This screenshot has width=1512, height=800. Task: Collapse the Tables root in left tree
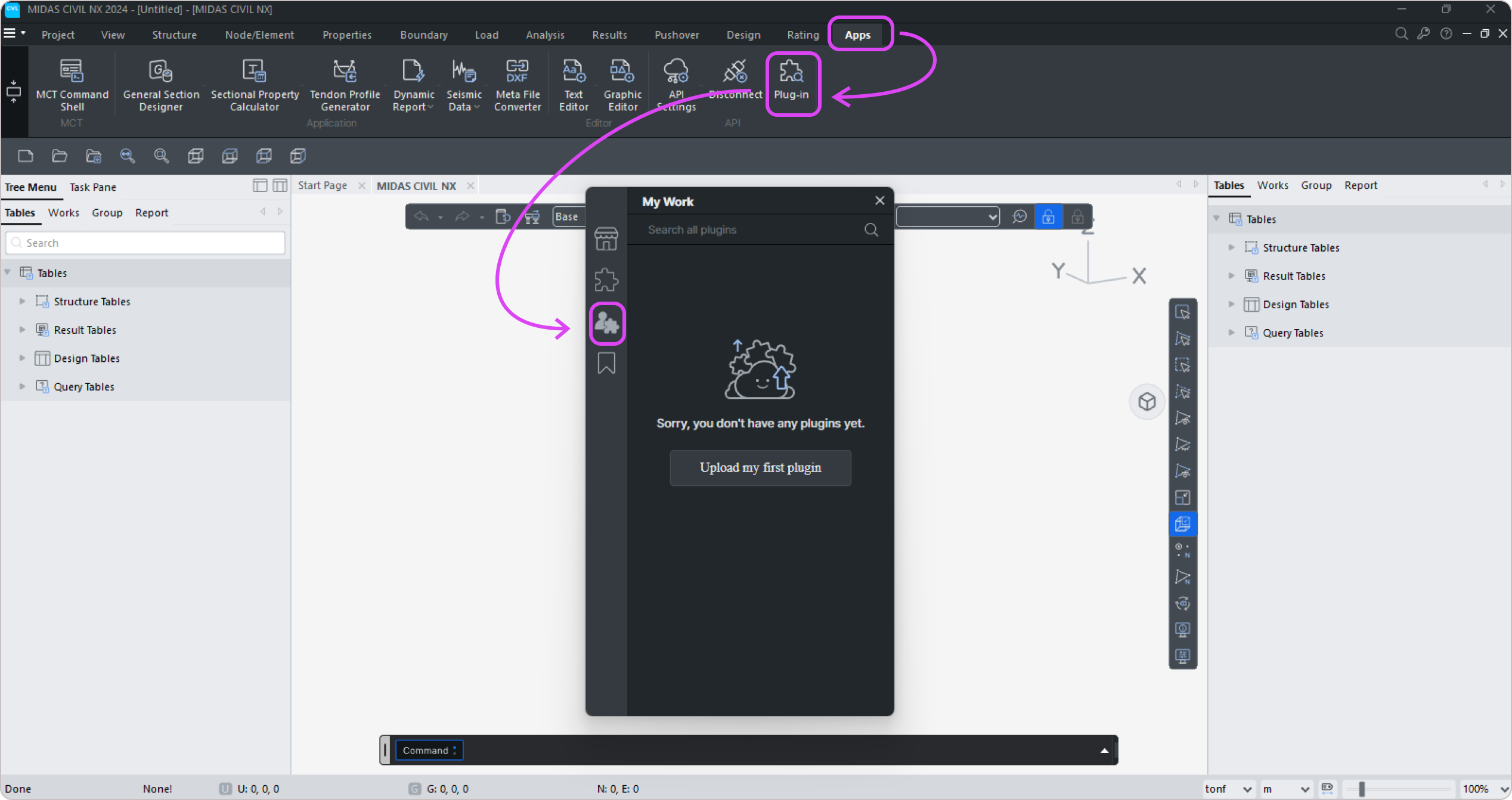tap(8, 273)
